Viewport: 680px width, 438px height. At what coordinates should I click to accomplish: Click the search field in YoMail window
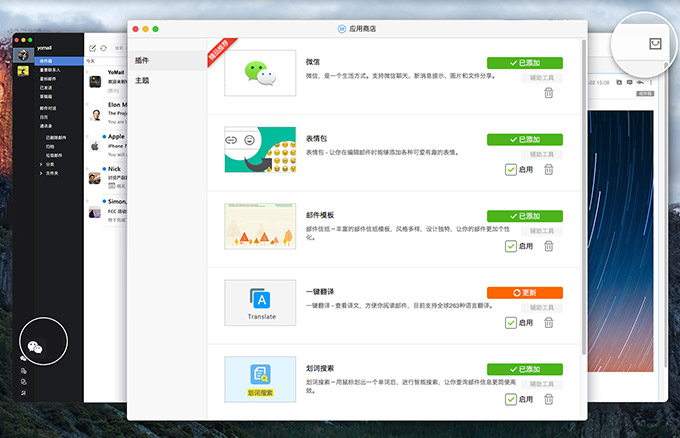point(119,48)
